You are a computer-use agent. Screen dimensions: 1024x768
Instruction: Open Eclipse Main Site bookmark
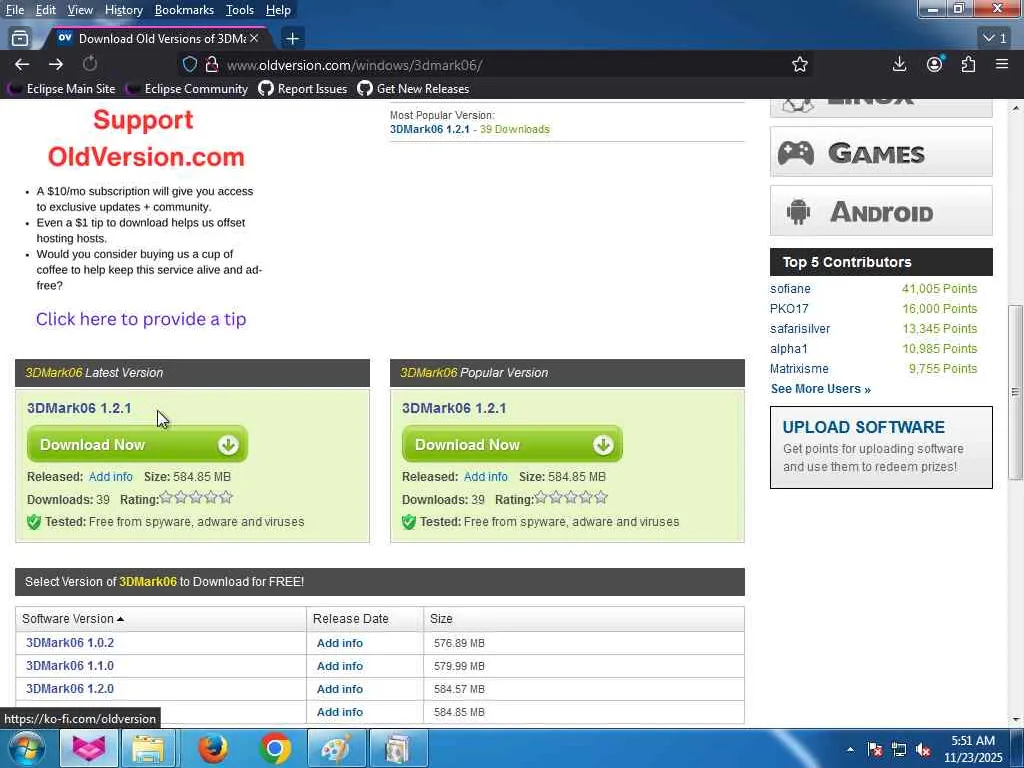[x=61, y=88]
